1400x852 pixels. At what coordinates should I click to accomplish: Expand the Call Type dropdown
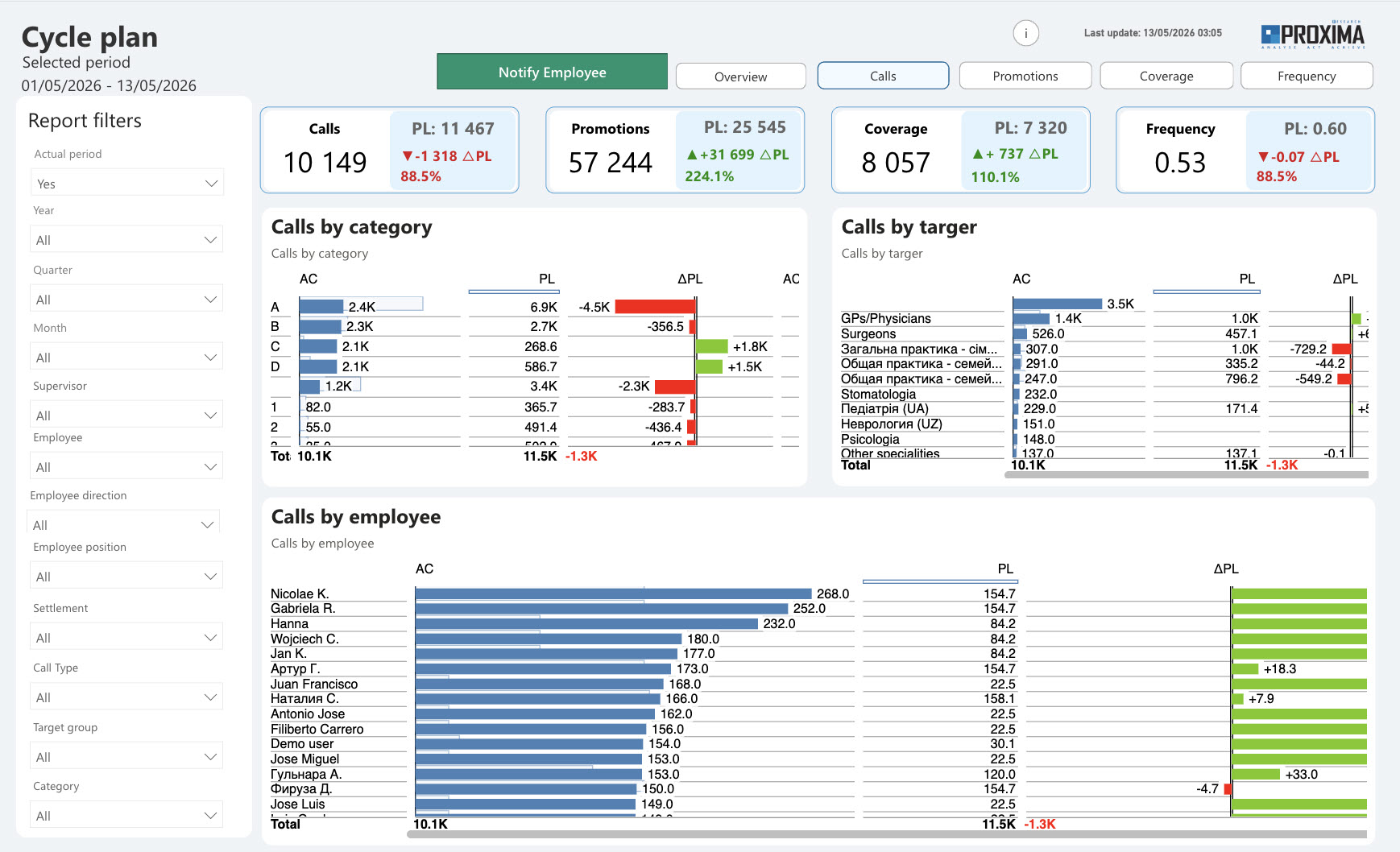pos(127,697)
